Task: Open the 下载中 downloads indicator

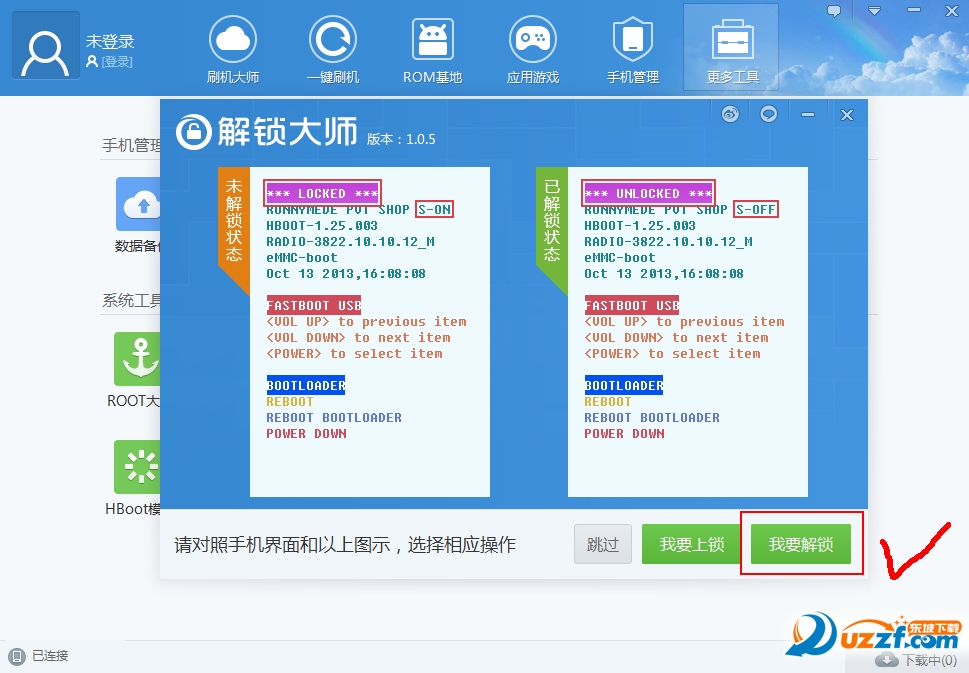Action: click(x=917, y=660)
